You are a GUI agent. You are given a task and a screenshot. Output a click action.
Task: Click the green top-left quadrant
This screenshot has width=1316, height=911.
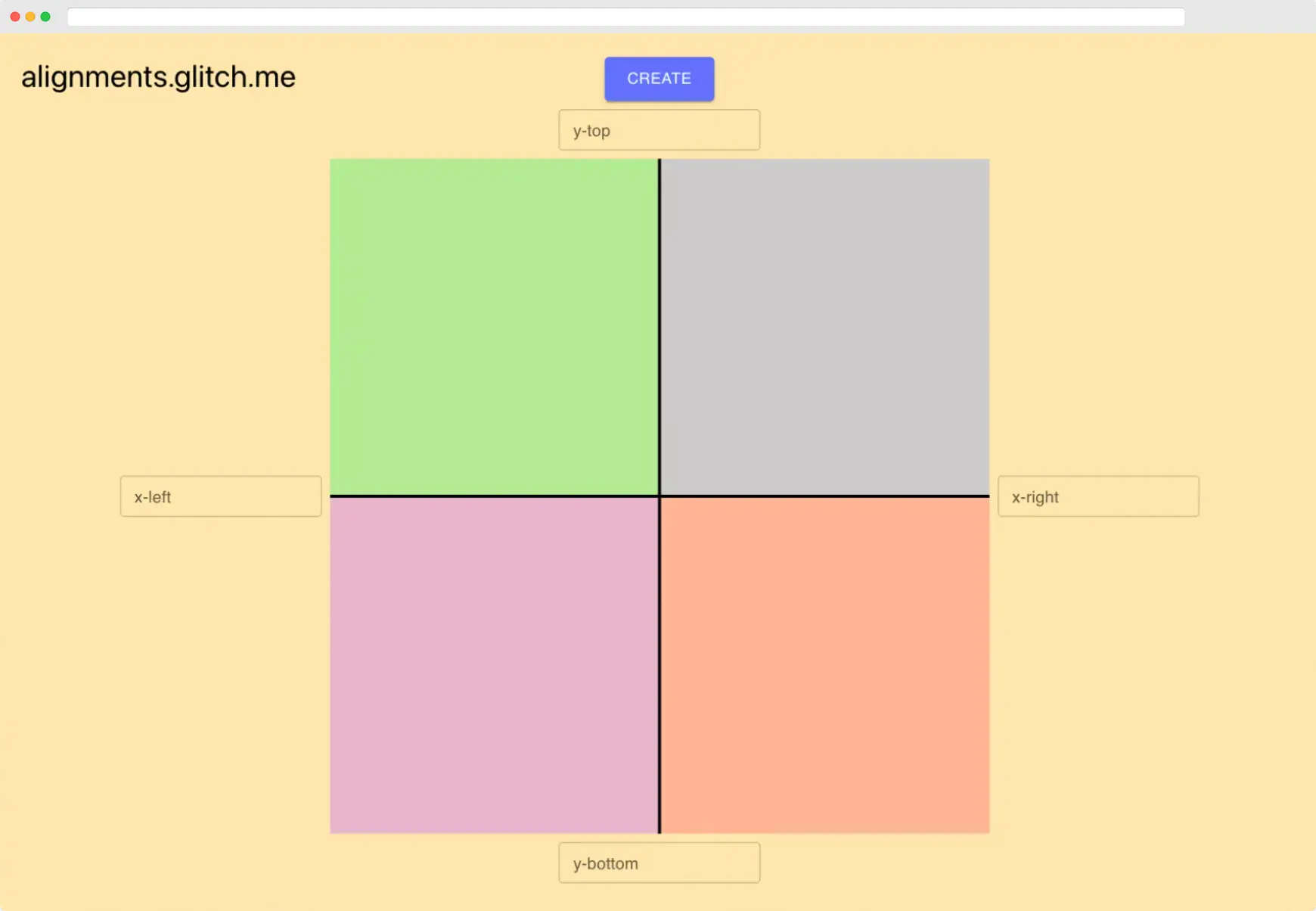click(x=494, y=327)
